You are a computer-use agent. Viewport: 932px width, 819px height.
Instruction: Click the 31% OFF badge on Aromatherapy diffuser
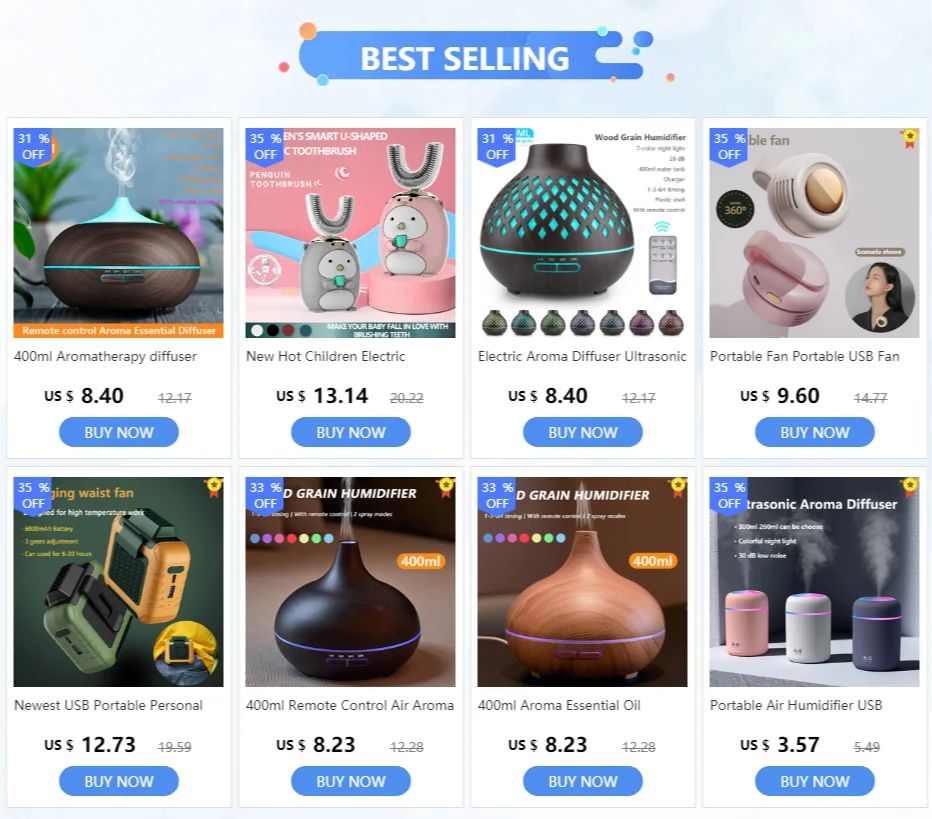pos(33,147)
